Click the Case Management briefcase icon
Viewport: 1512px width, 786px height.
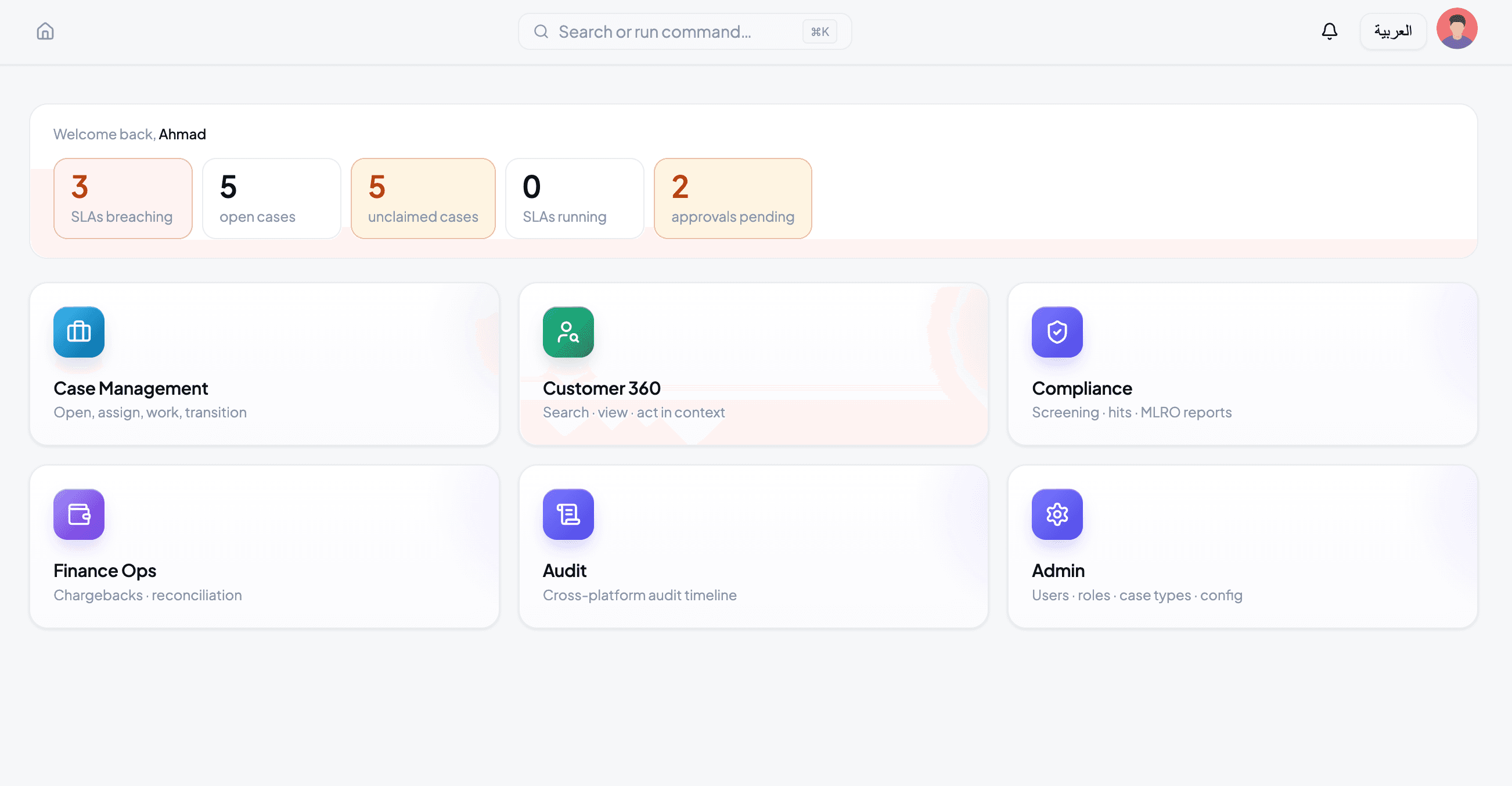78,331
